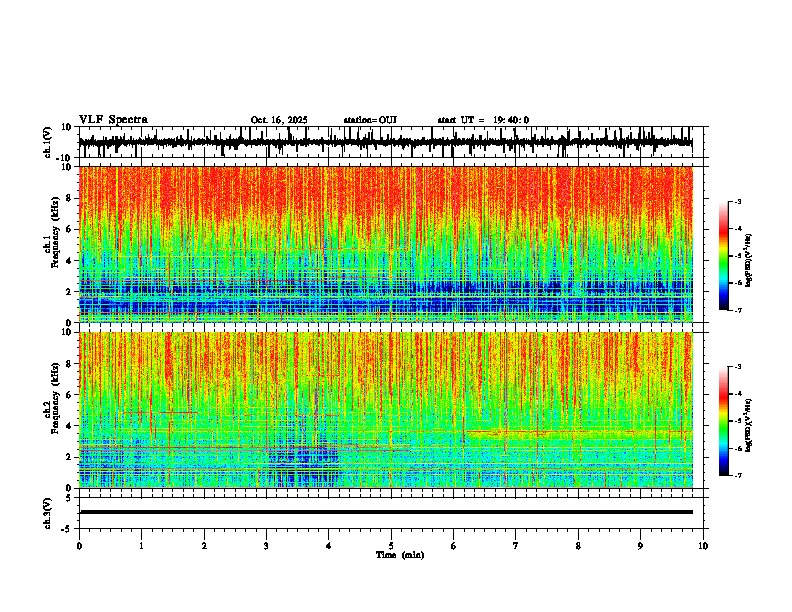Click the '1' minute tick on time axis
Viewport: 792px width, 612px height.
point(141,546)
